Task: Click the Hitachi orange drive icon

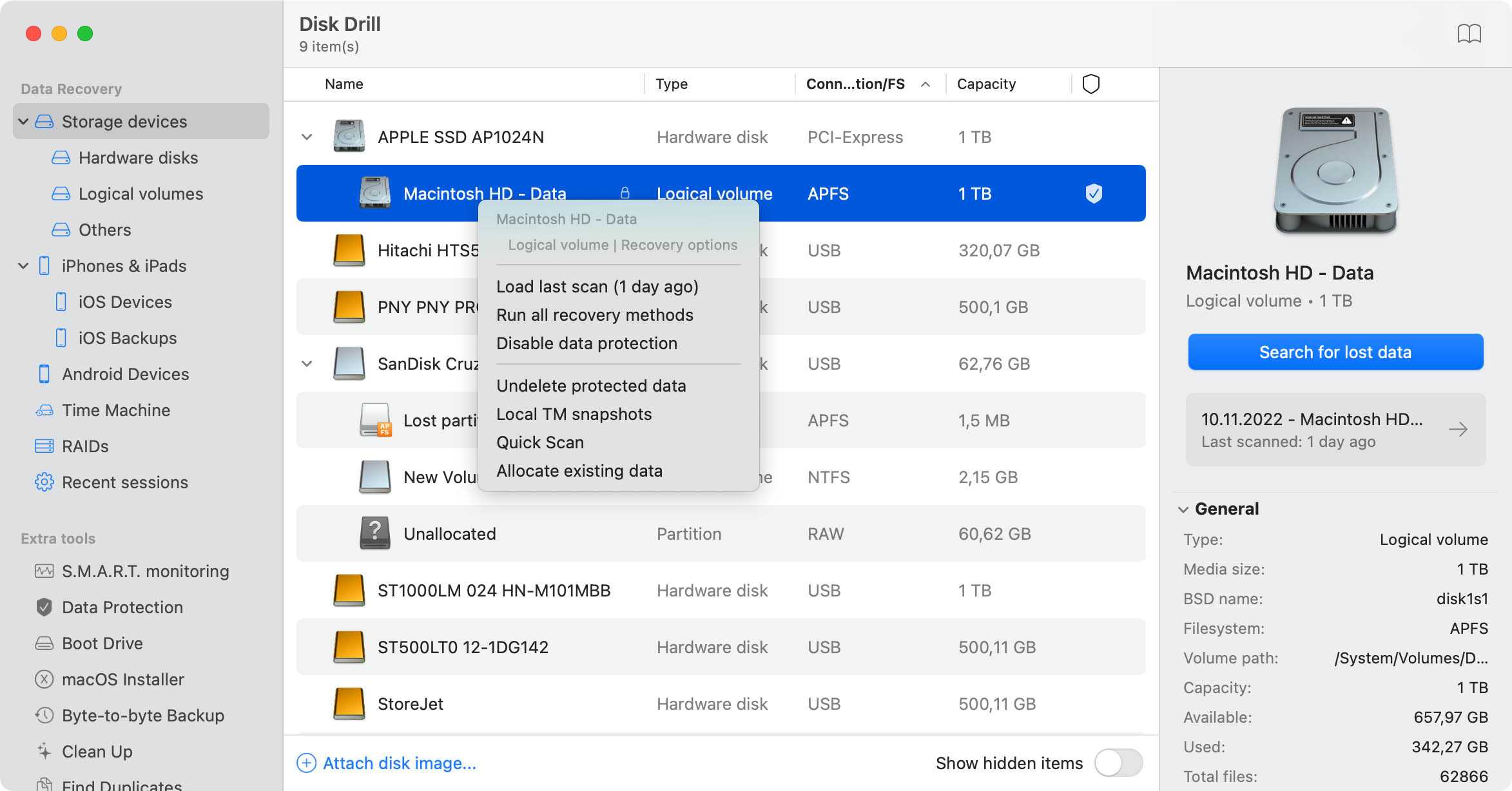Action: pyautogui.click(x=349, y=250)
